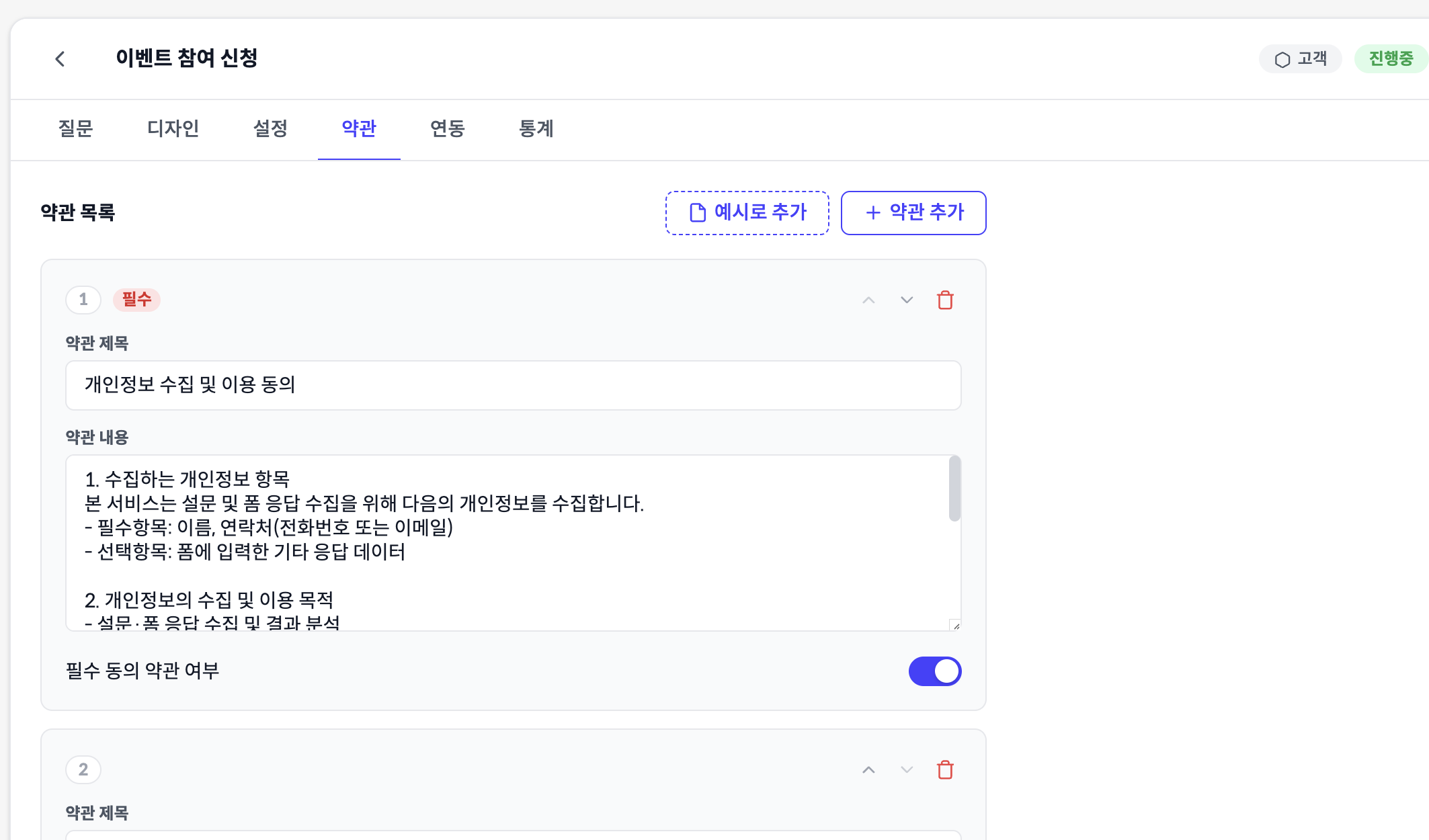Move term 1 down with chevron
1429x840 pixels.
907,300
